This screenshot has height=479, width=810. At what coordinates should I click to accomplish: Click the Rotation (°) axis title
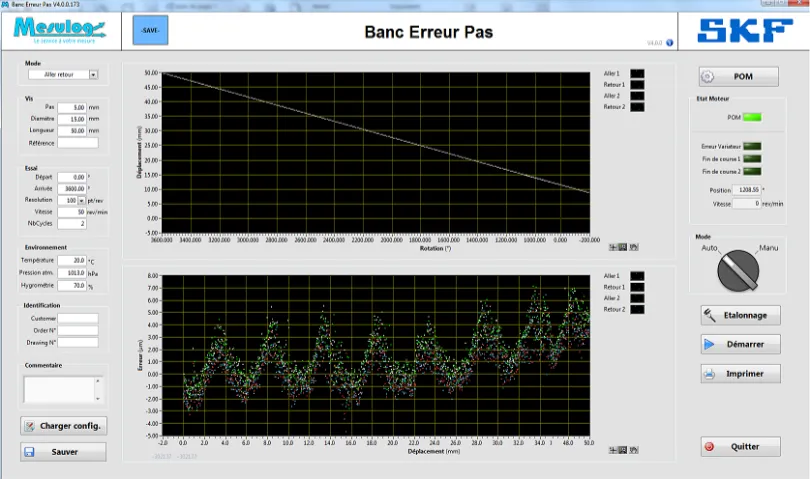click(435, 249)
